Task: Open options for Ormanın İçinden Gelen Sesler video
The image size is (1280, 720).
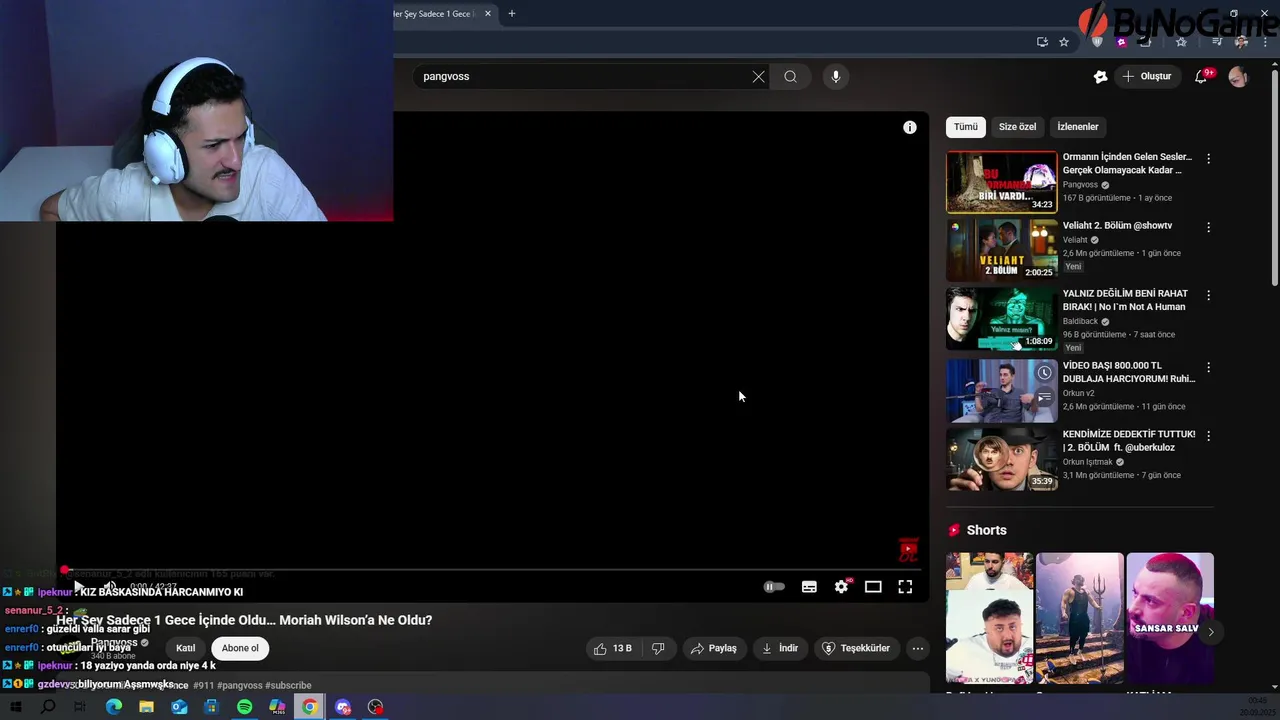Action: (1208, 158)
